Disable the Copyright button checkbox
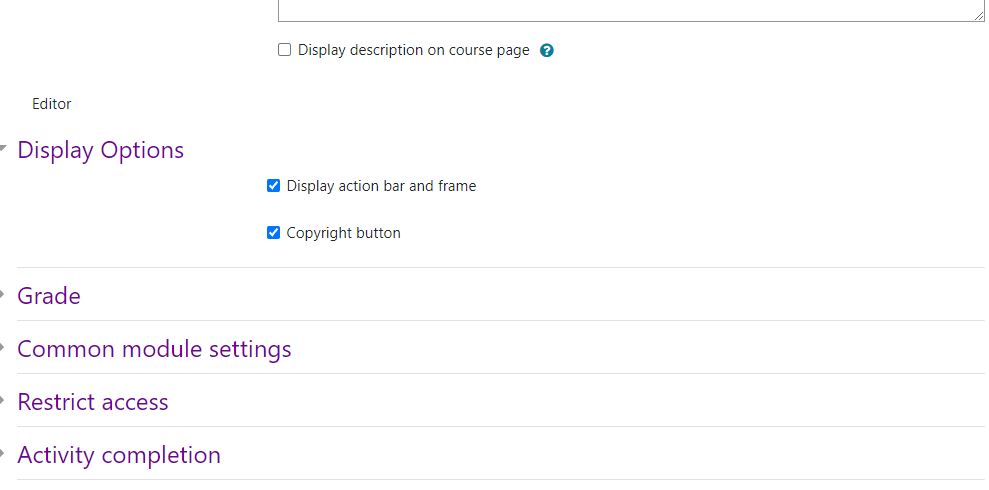The image size is (989, 490). pos(273,233)
